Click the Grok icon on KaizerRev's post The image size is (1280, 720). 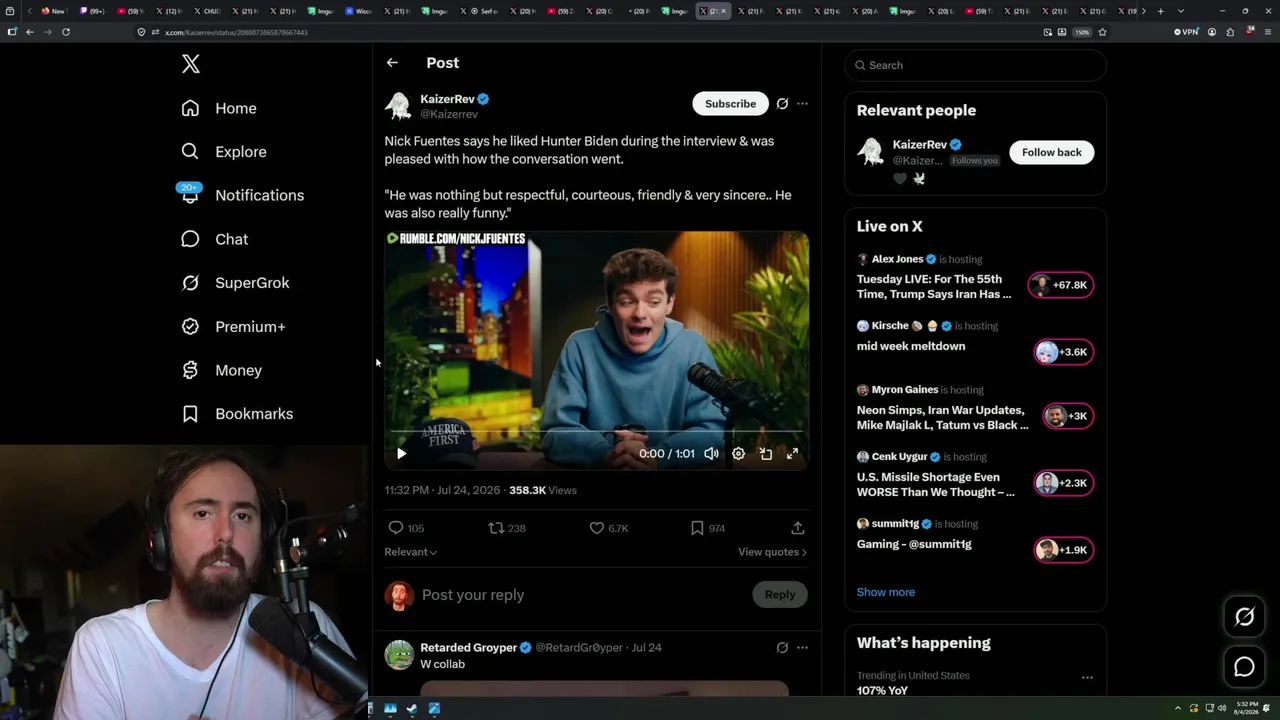point(782,104)
